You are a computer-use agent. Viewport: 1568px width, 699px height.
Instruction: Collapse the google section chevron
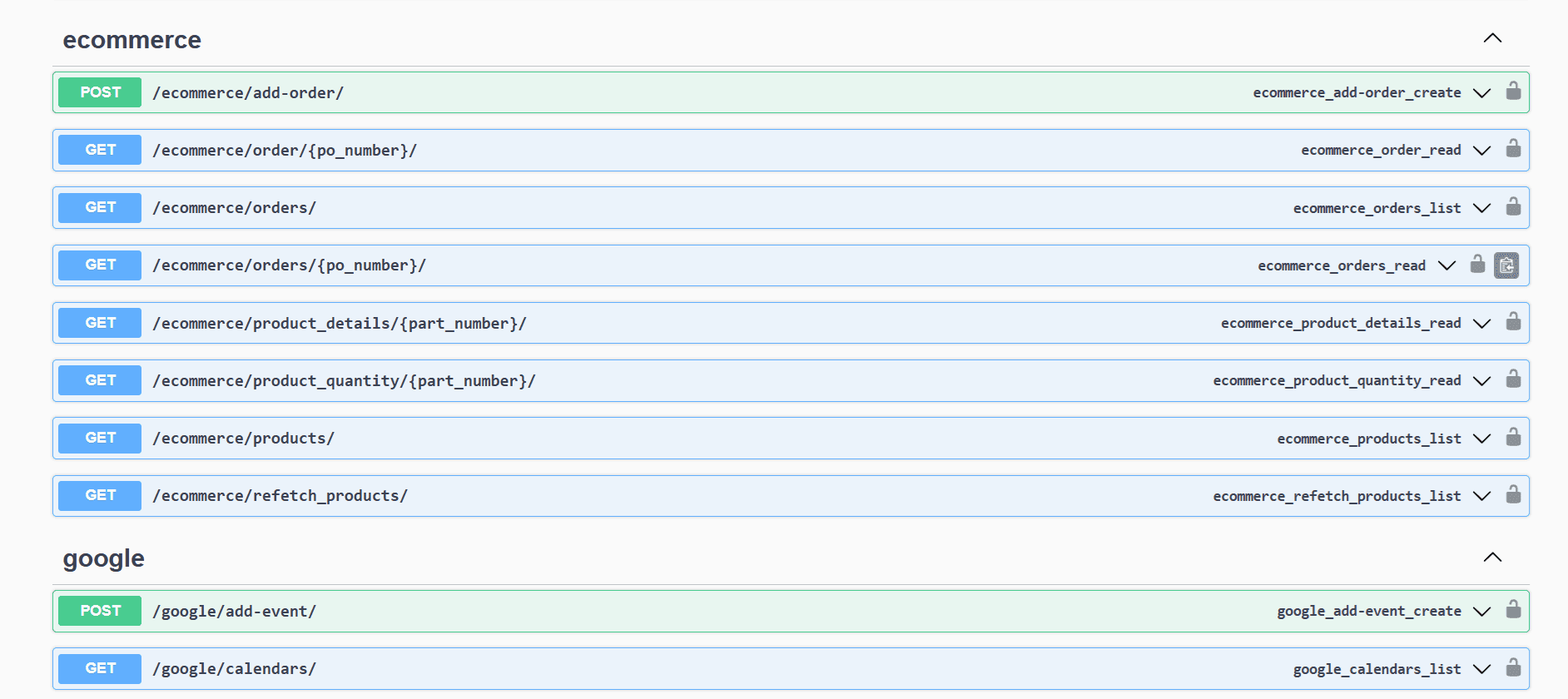[1492, 558]
